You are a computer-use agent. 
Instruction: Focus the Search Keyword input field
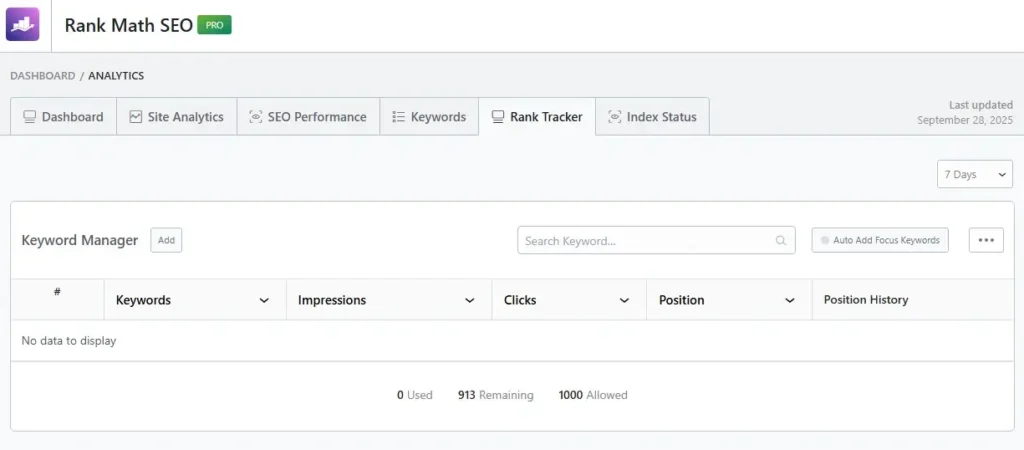(645, 241)
